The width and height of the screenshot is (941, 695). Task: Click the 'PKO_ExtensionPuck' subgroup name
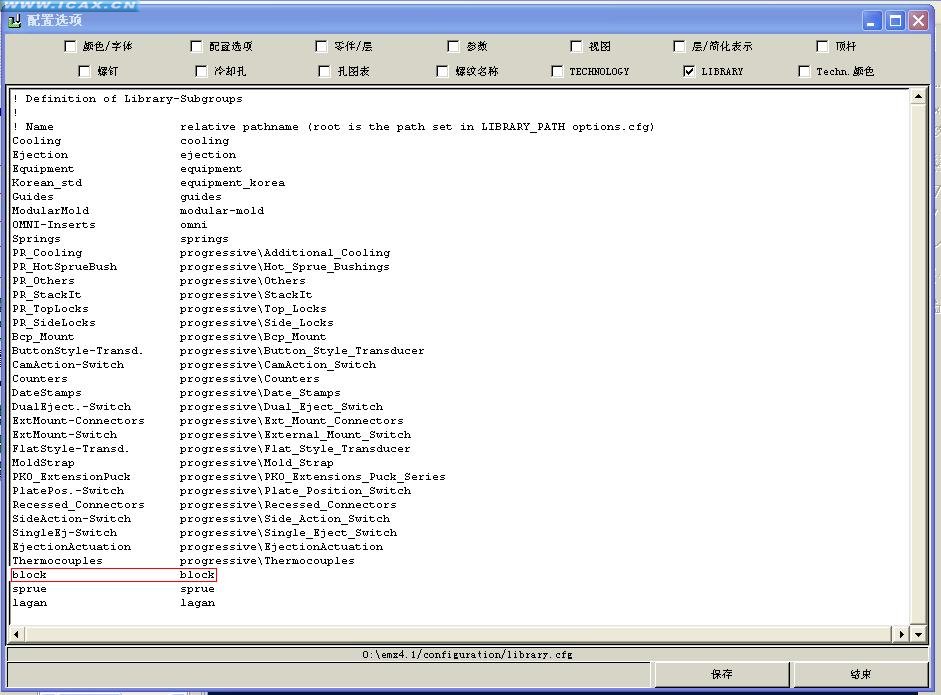[71, 477]
